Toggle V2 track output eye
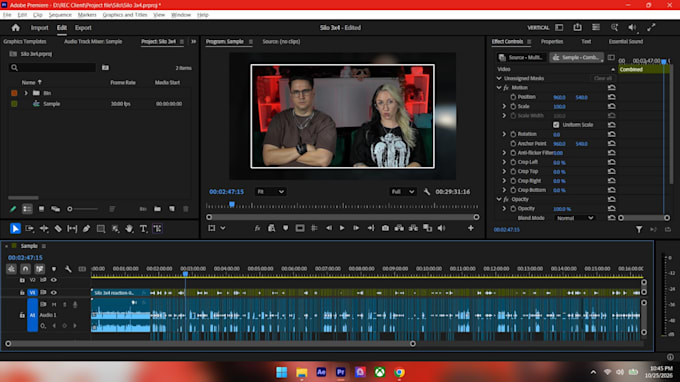 (x=54, y=280)
